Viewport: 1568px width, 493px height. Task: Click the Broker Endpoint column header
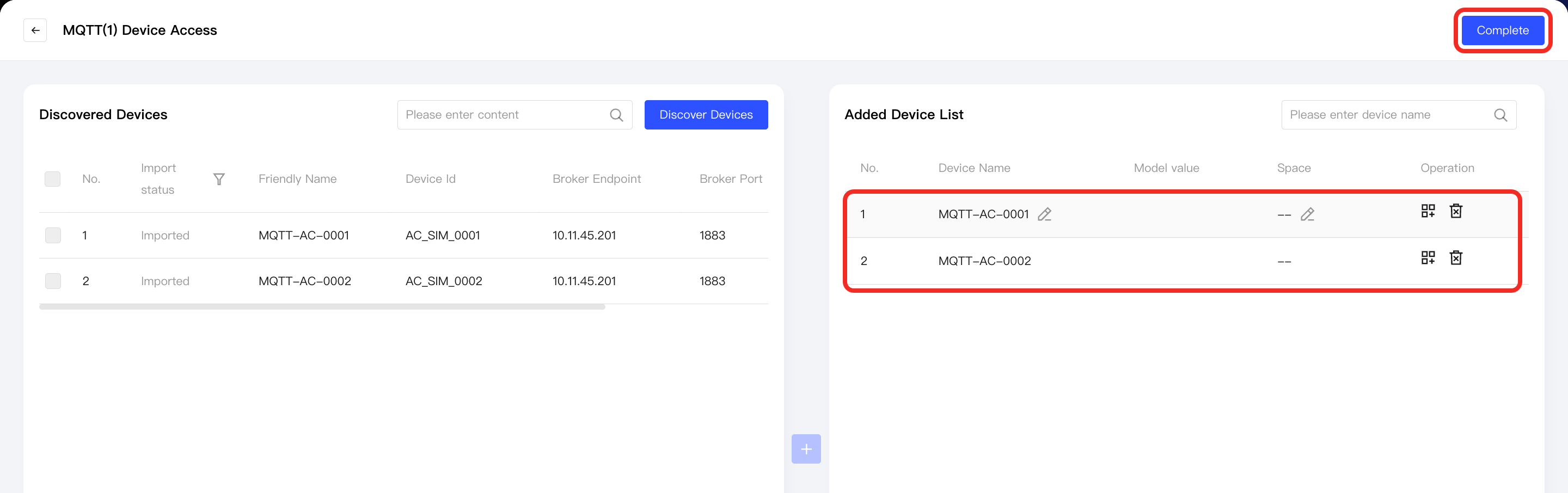[597, 179]
